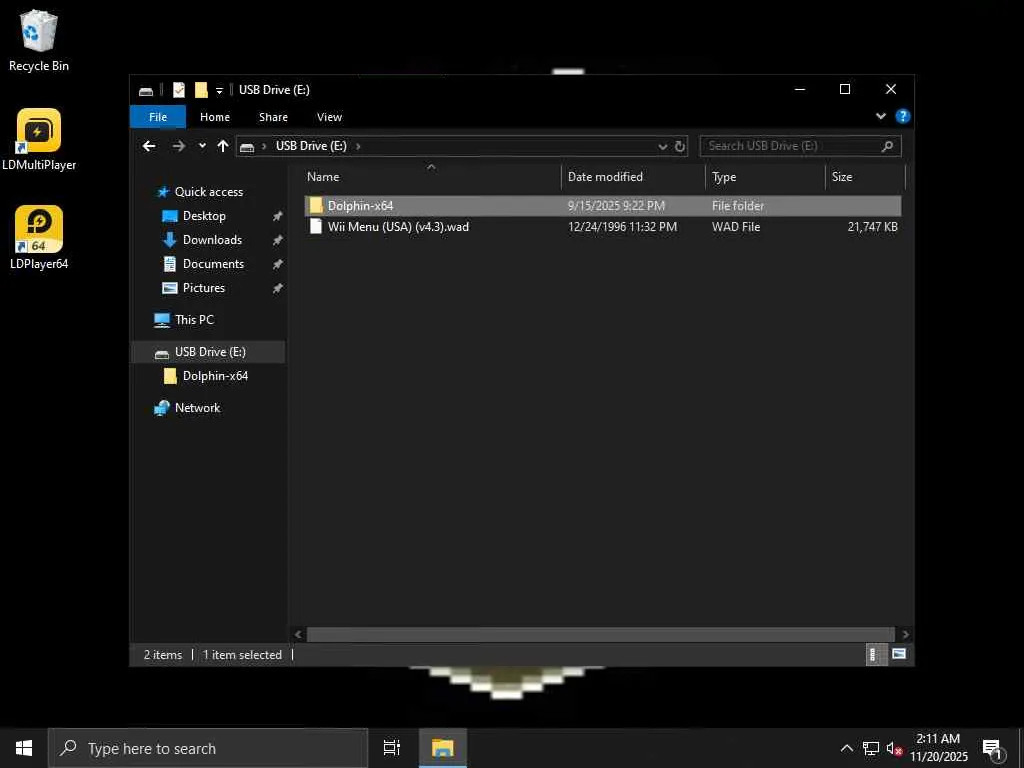
Task: Click the drive icon in title bar
Action: pos(146,90)
